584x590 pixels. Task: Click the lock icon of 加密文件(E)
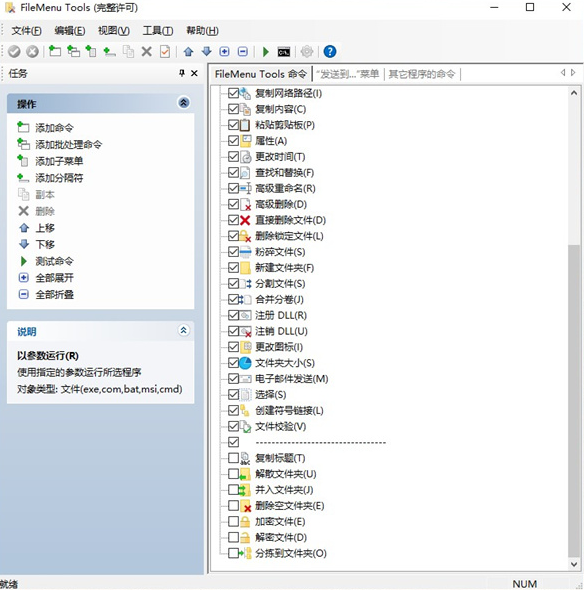(245, 522)
